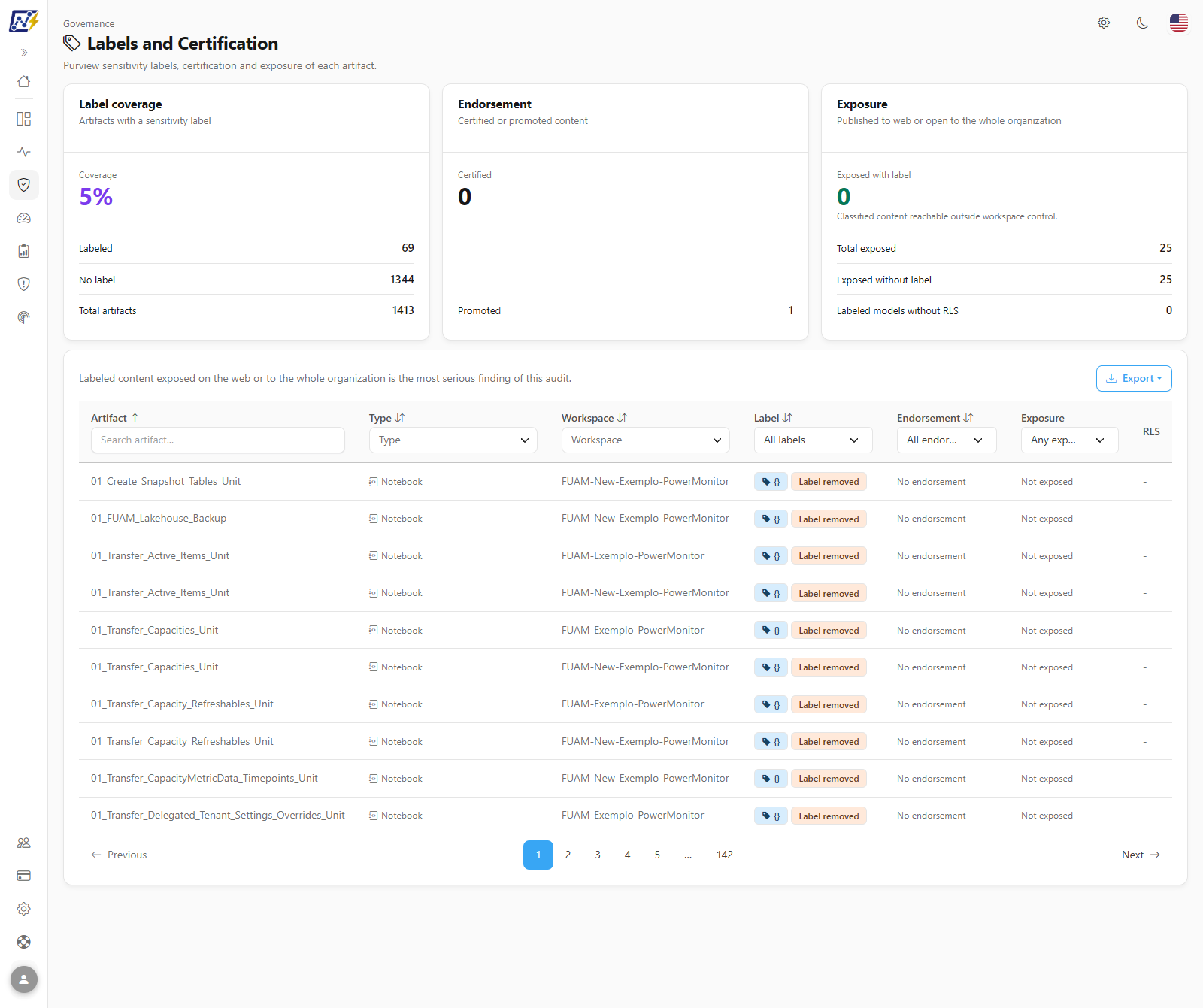Open the sidebar settings gear icon
Screen dimensions: 1203x1008
tap(24, 909)
